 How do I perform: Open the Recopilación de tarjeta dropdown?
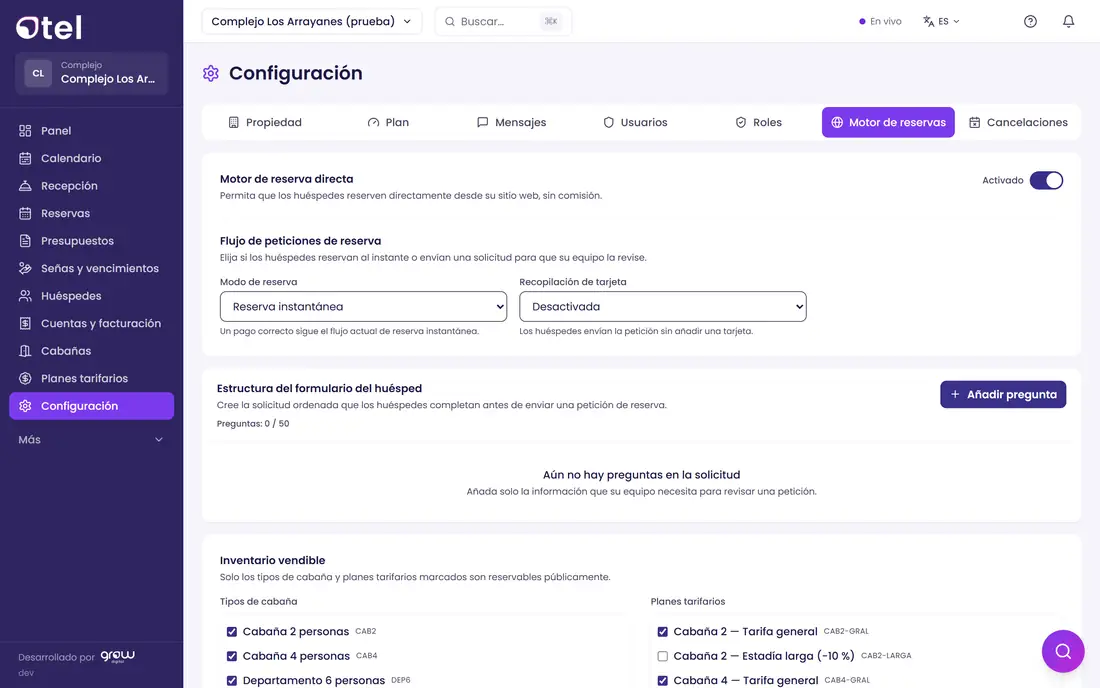(663, 306)
